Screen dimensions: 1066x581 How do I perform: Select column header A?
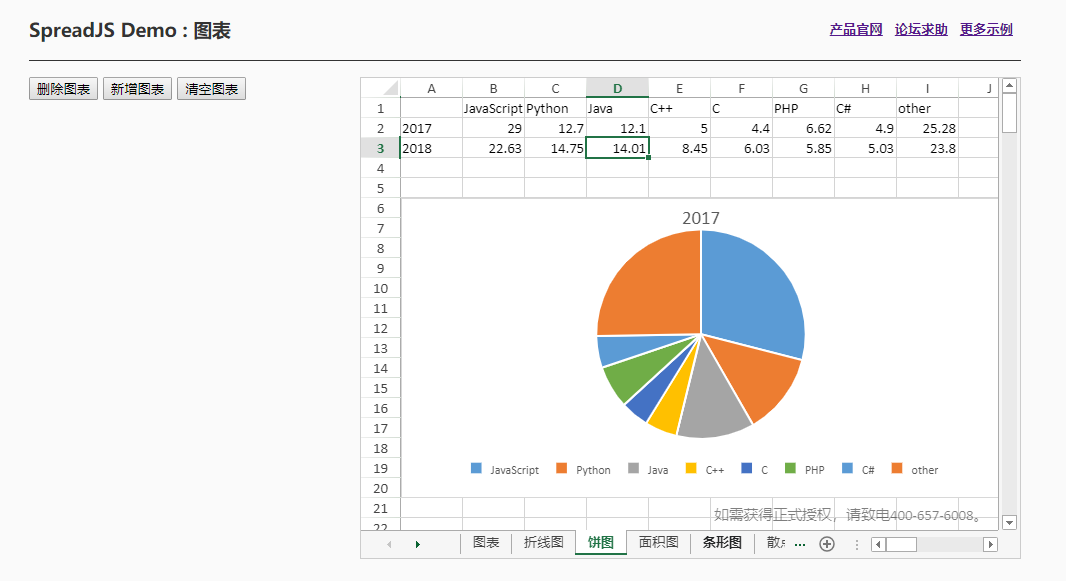pos(432,88)
